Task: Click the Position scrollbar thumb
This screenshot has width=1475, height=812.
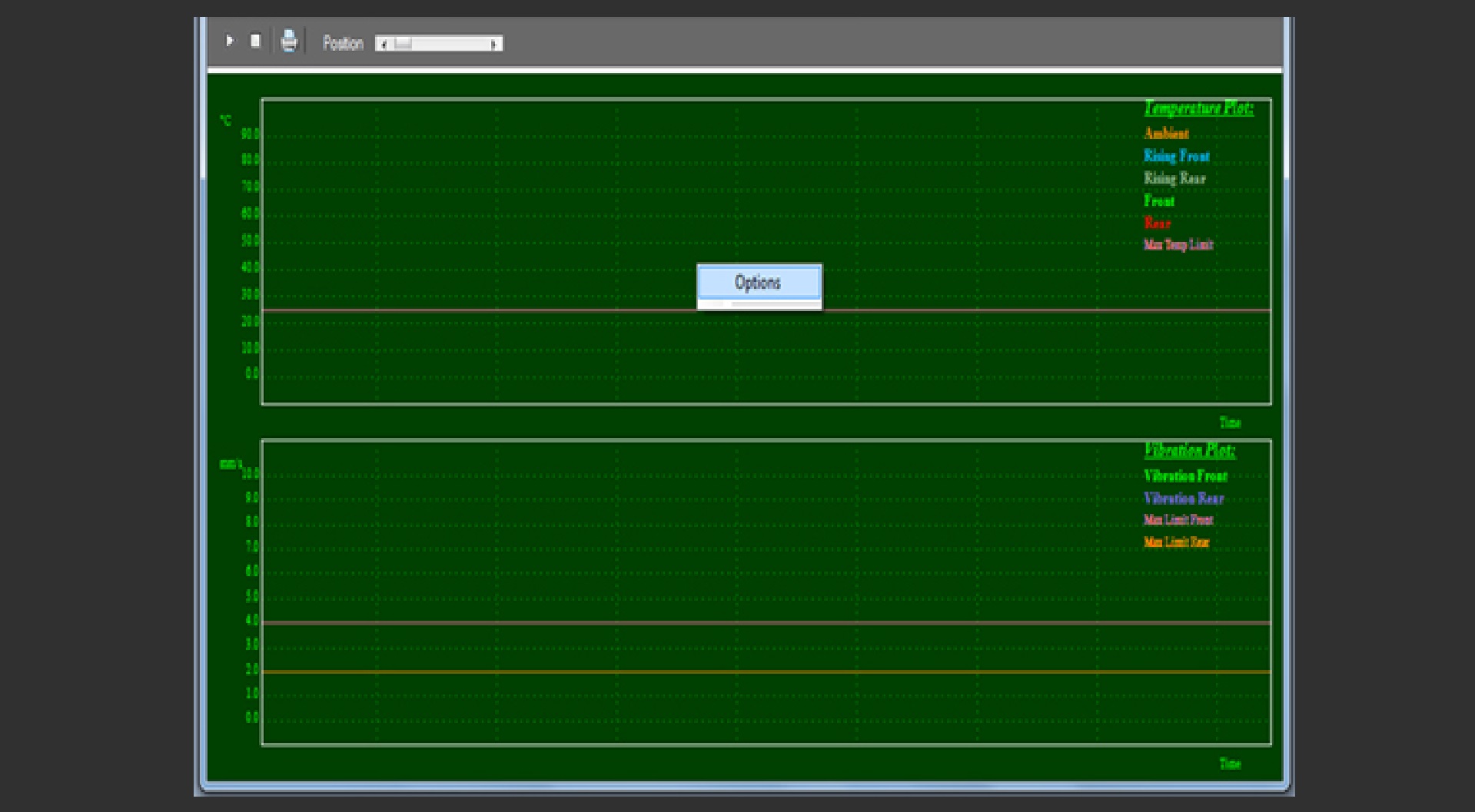Action: click(403, 44)
